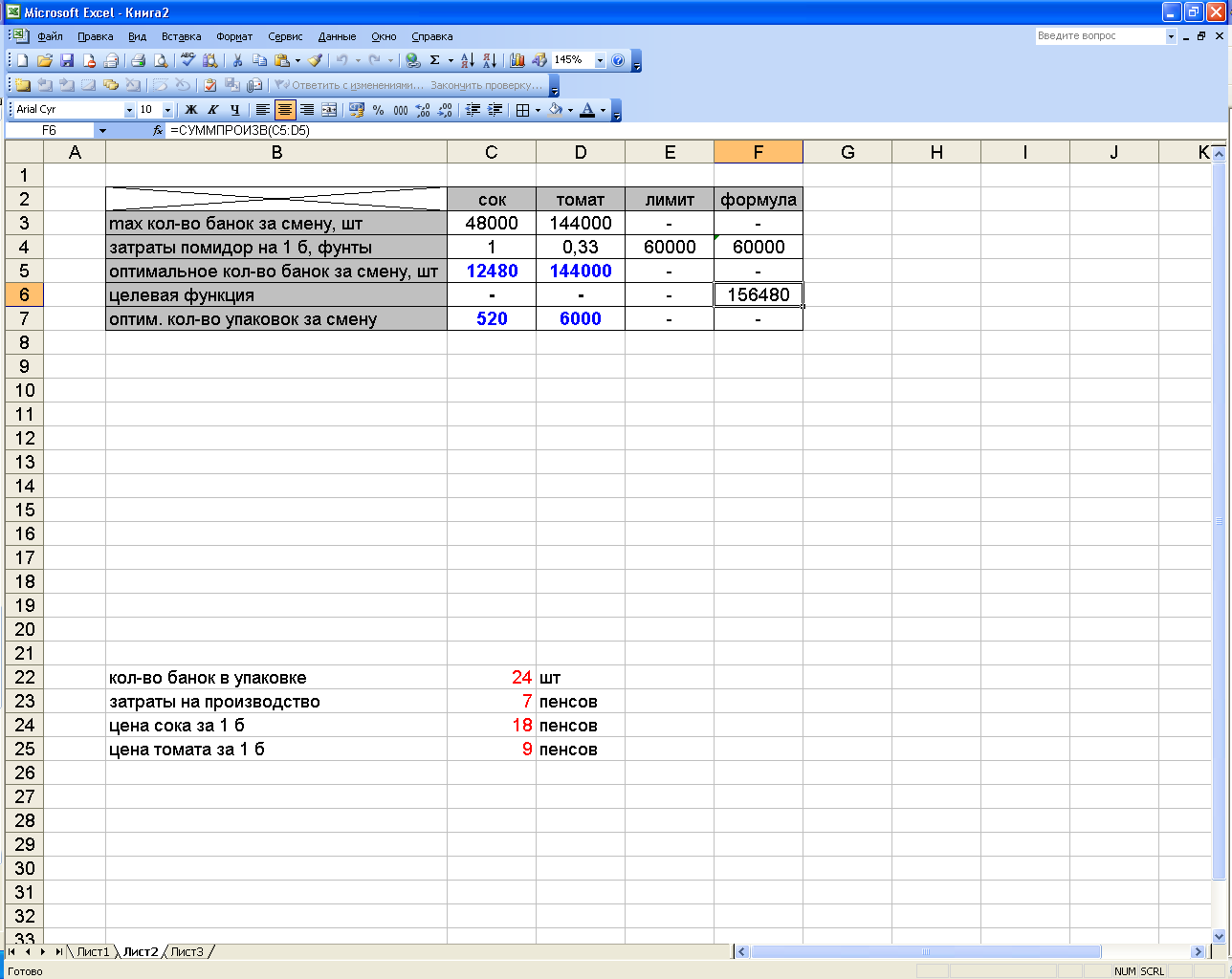
Task: Cut the selection with the scissors icon
Action: pos(237,60)
